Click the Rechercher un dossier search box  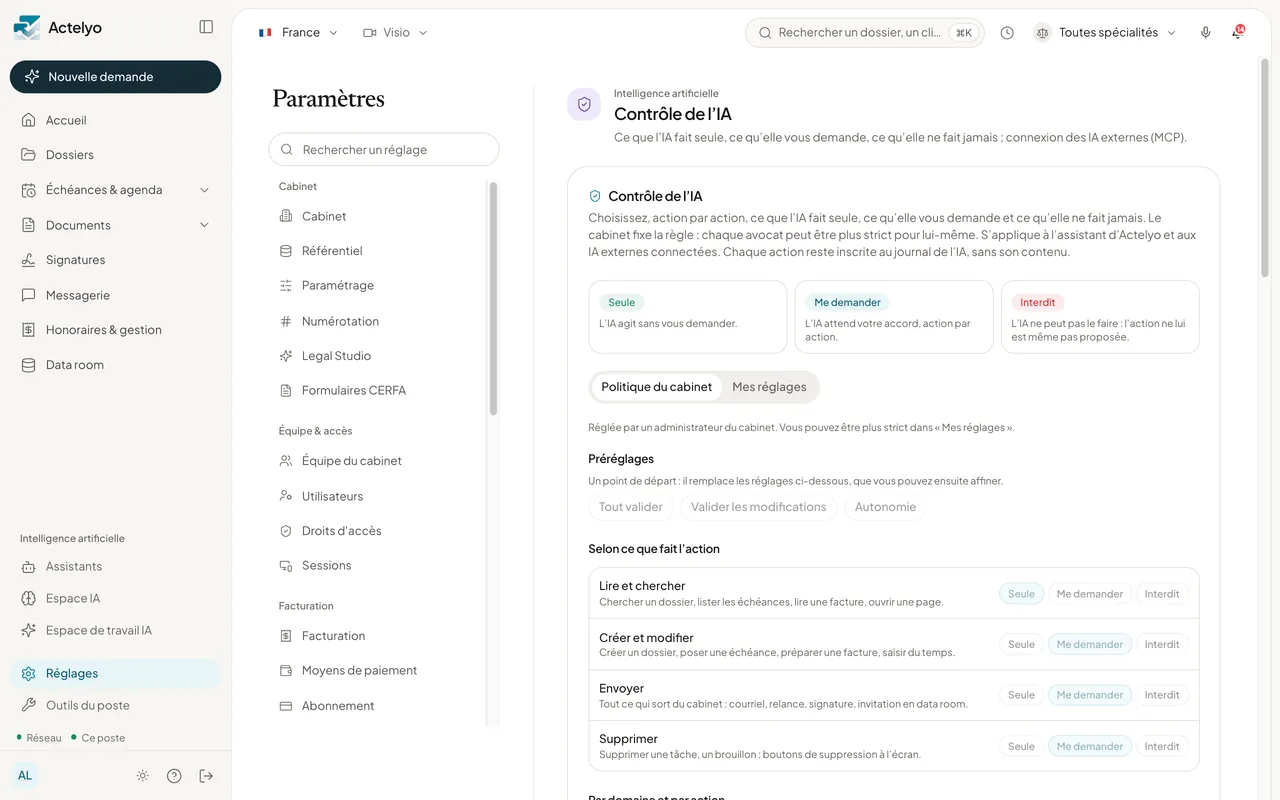point(865,33)
